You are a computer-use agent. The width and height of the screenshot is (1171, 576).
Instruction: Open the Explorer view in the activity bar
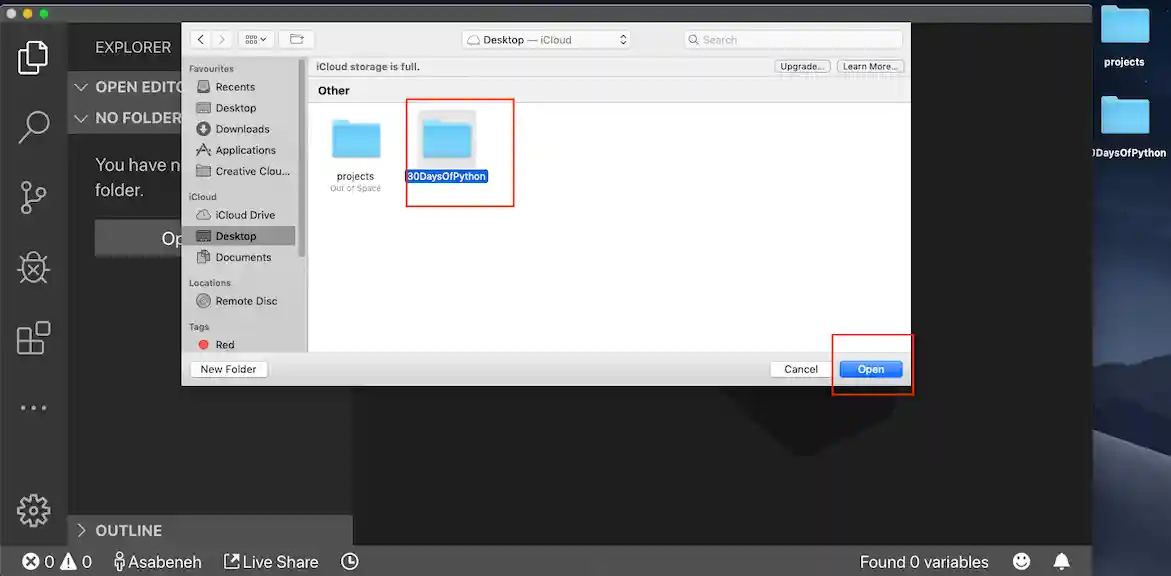[x=33, y=58]
